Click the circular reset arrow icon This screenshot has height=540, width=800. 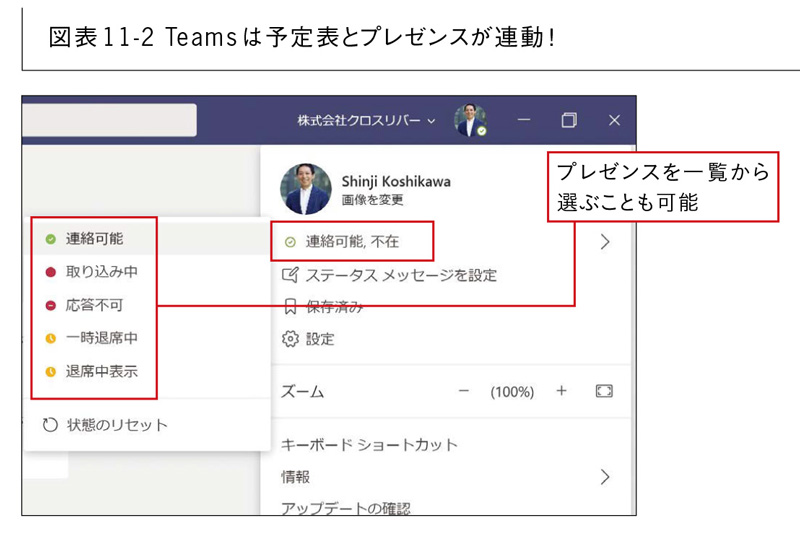[x=50, y=425]
